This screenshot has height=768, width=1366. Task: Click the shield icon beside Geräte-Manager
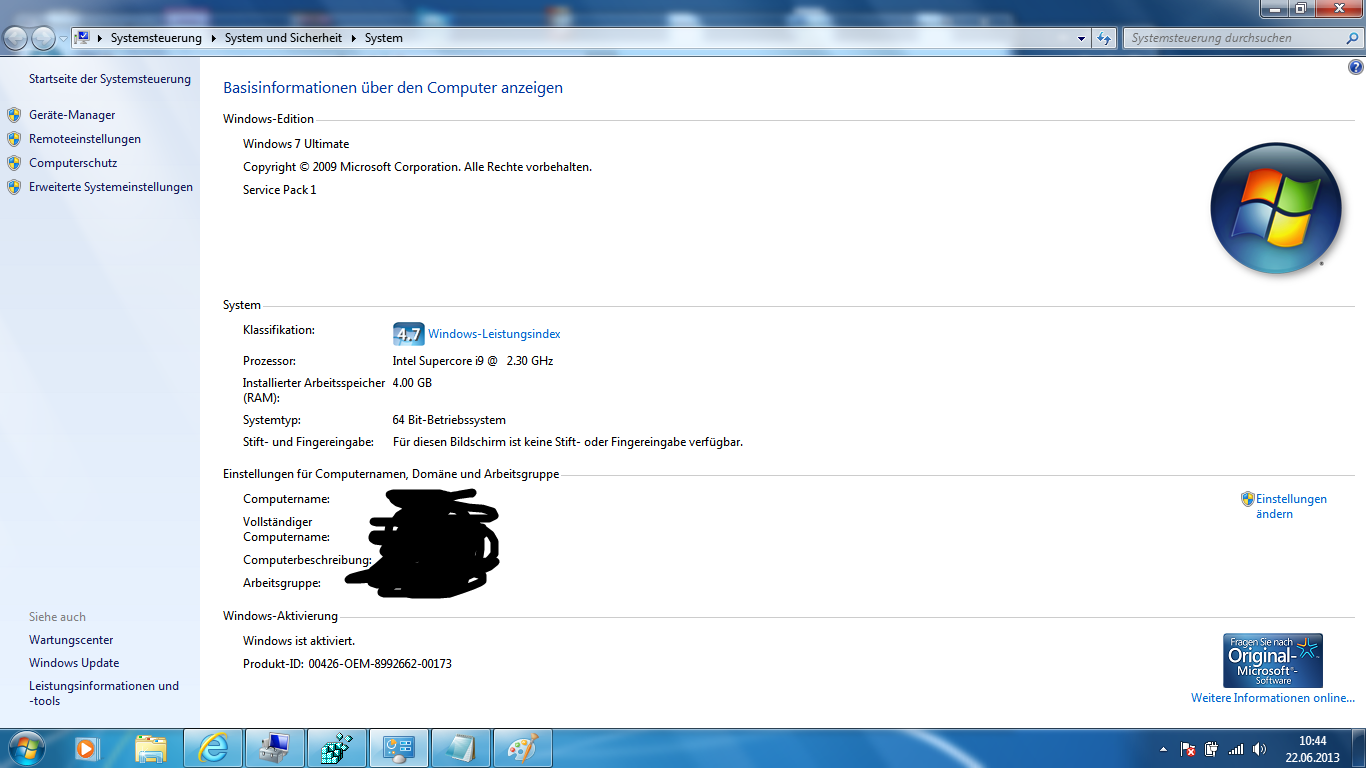[14, 115]
